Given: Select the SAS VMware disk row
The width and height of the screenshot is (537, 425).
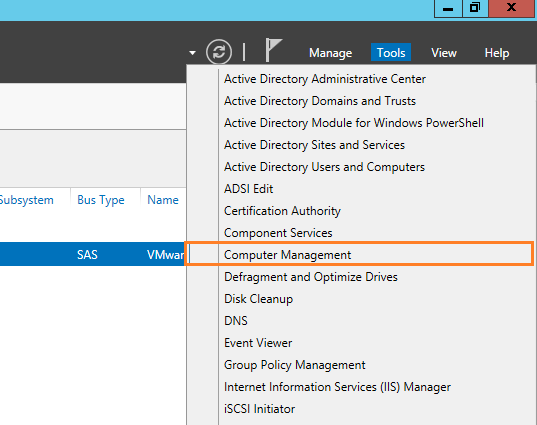Looking at the screenshot, I should point(92,254).
